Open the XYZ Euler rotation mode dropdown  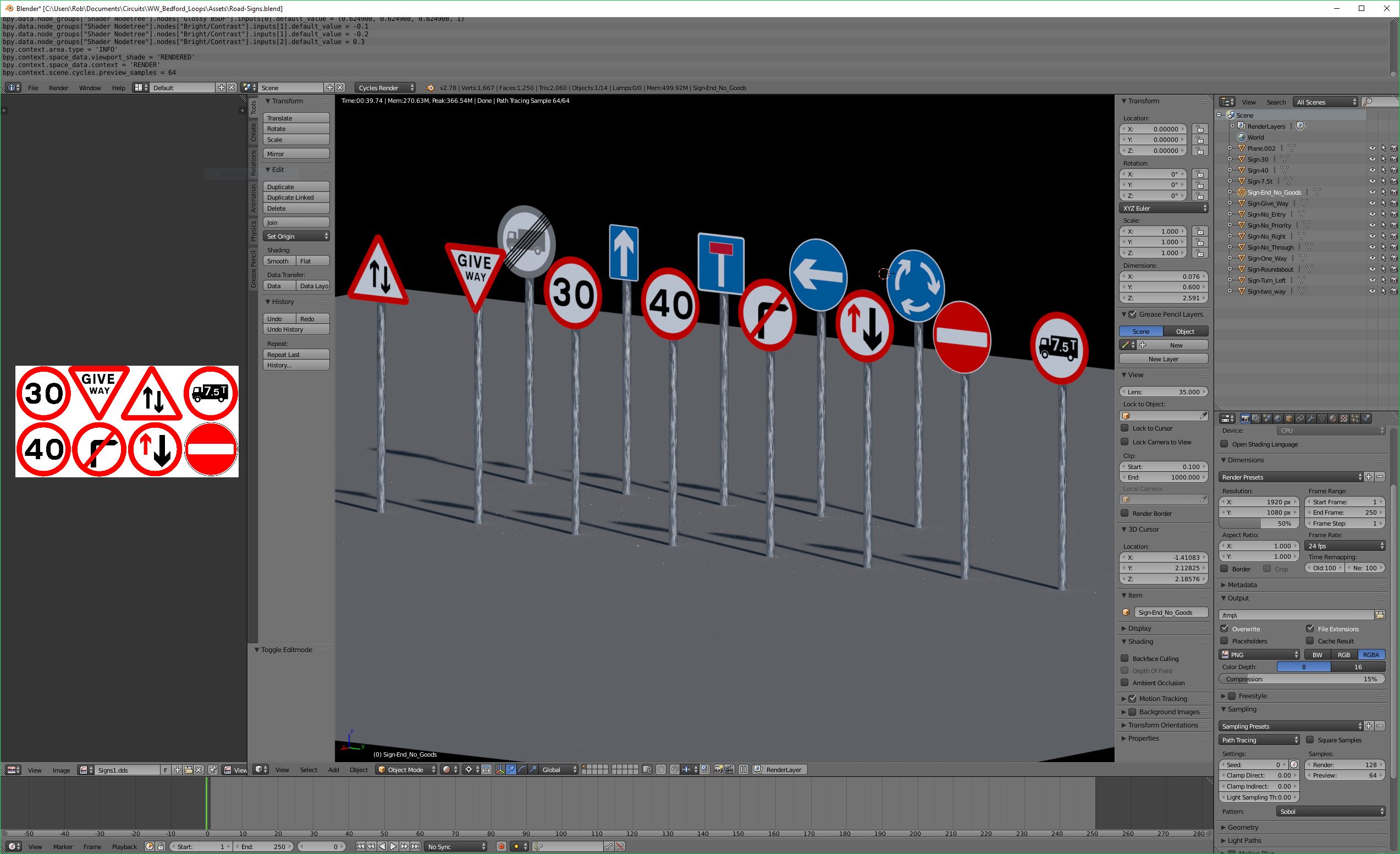[x=1164, y=208]
